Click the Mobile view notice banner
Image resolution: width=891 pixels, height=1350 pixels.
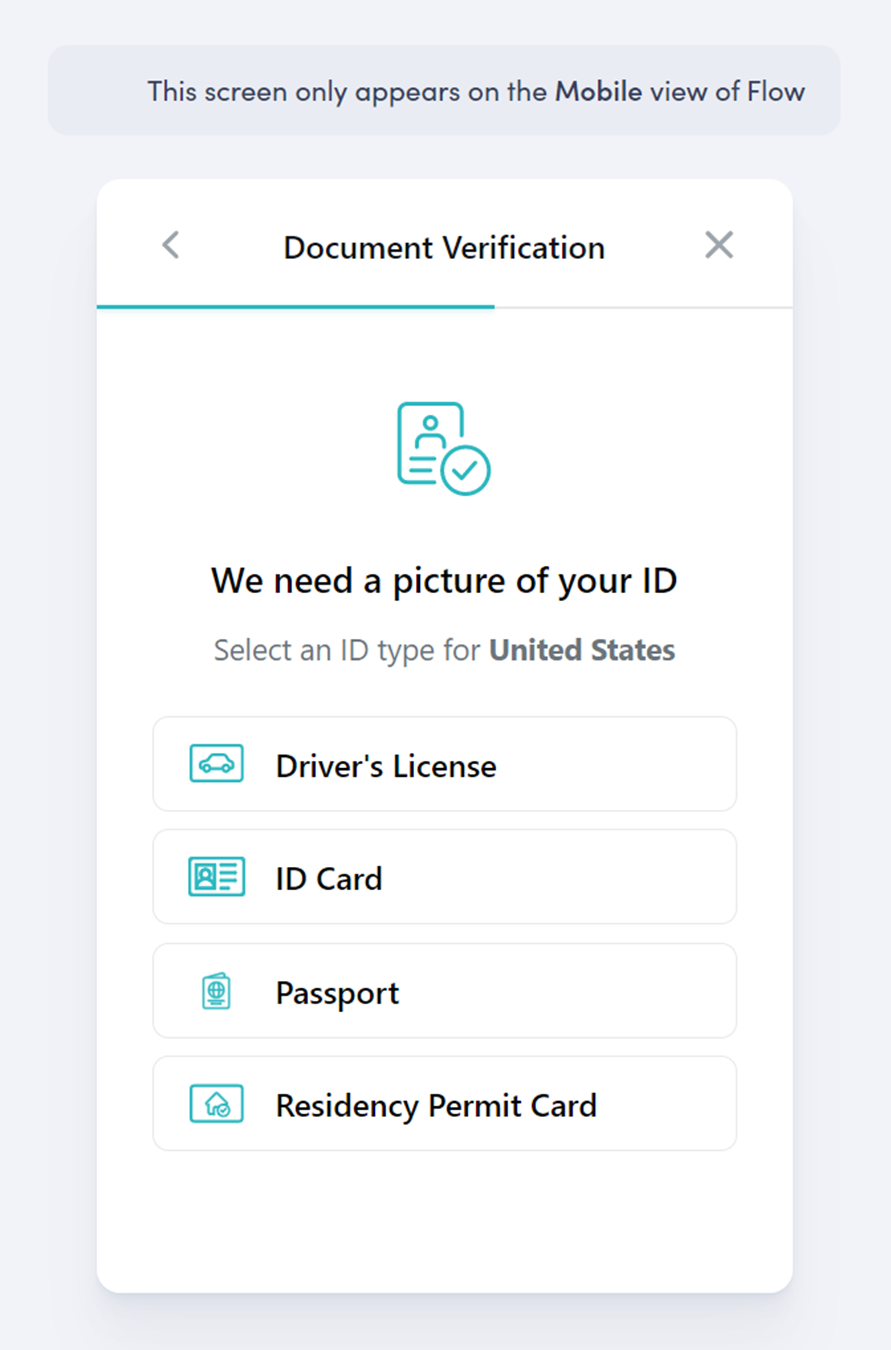[445, 91]
